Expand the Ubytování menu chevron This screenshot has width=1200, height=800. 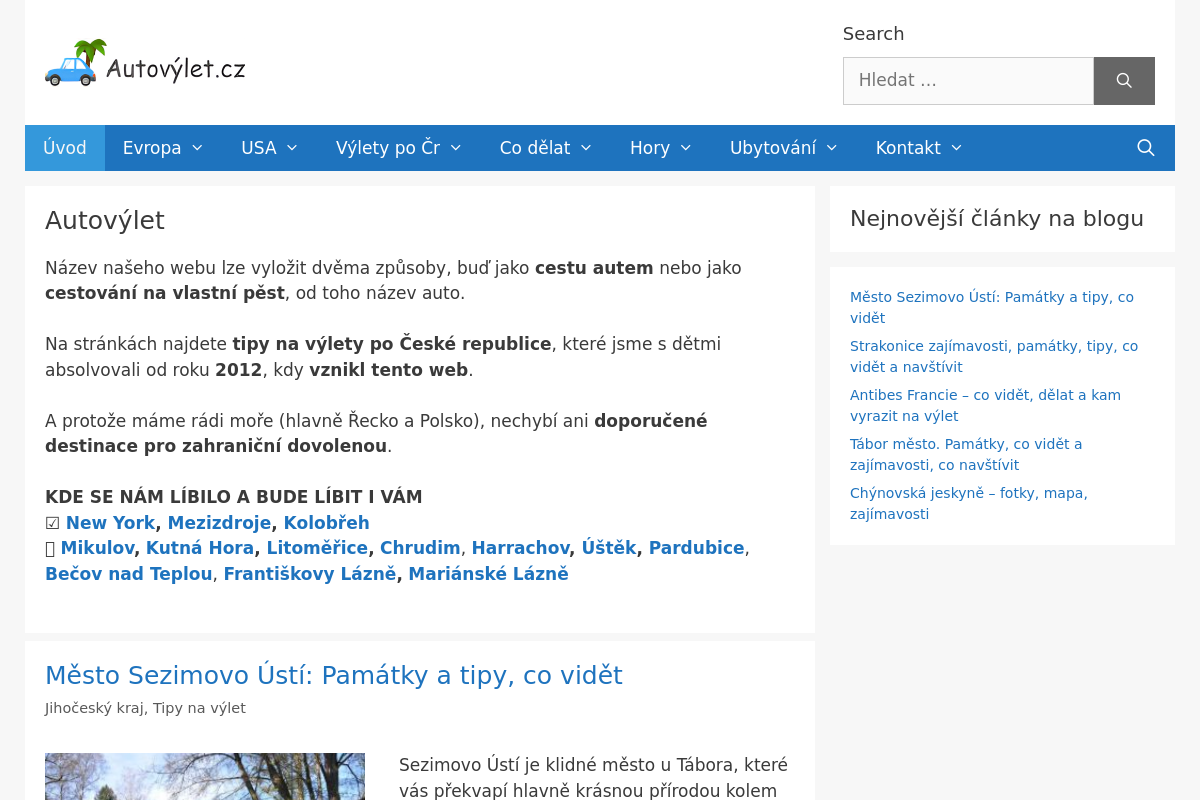[x=832, y=148]
